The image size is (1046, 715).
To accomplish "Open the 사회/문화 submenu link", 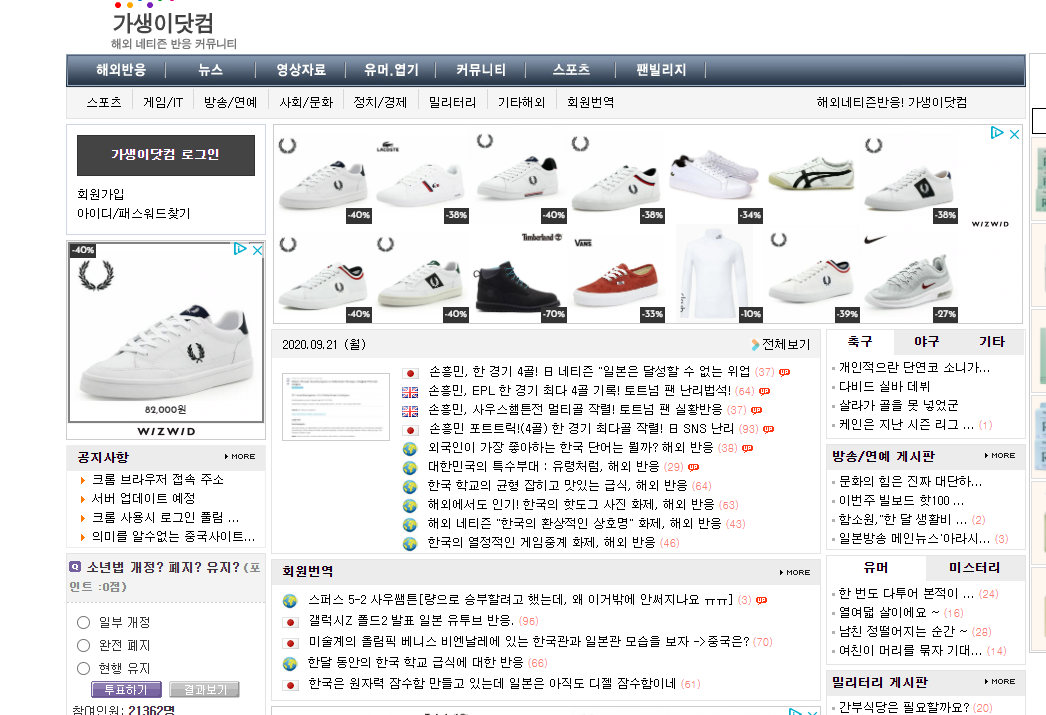I will 306,102.
